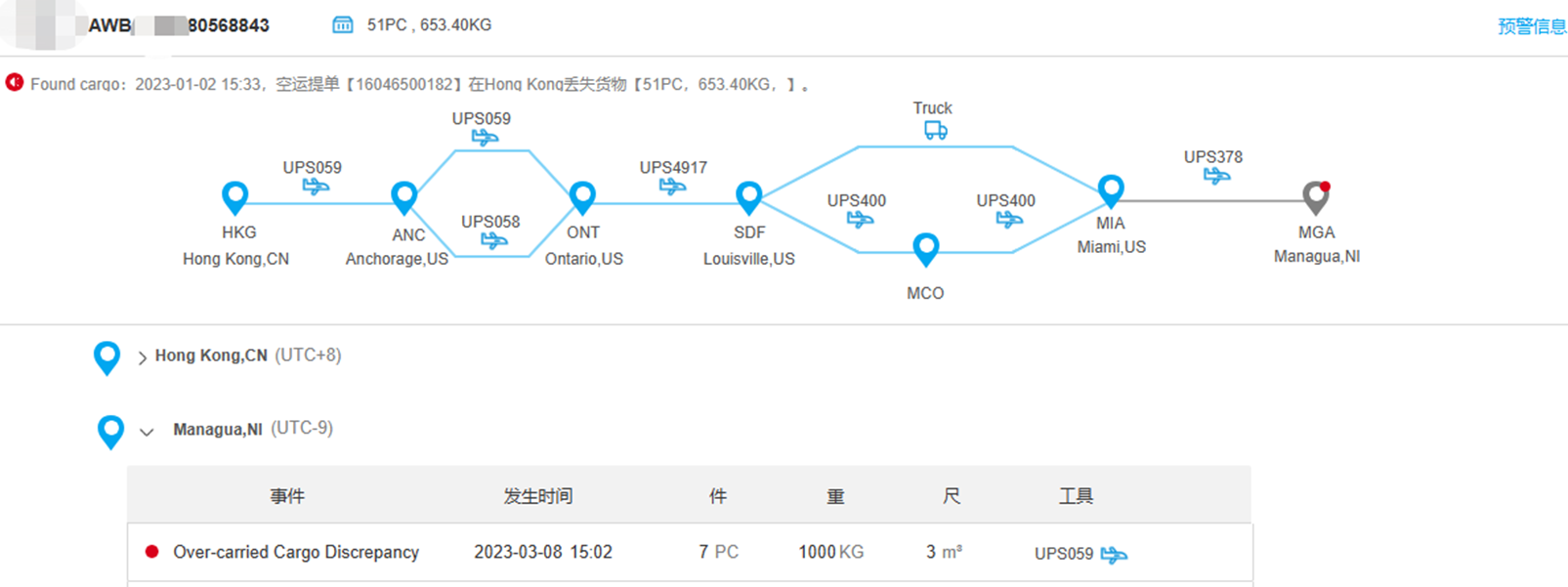The height and width of the screenshot is (587, 1568).
Task: Click the SDF Louisville location pin
Action: [x=749, y=196]
